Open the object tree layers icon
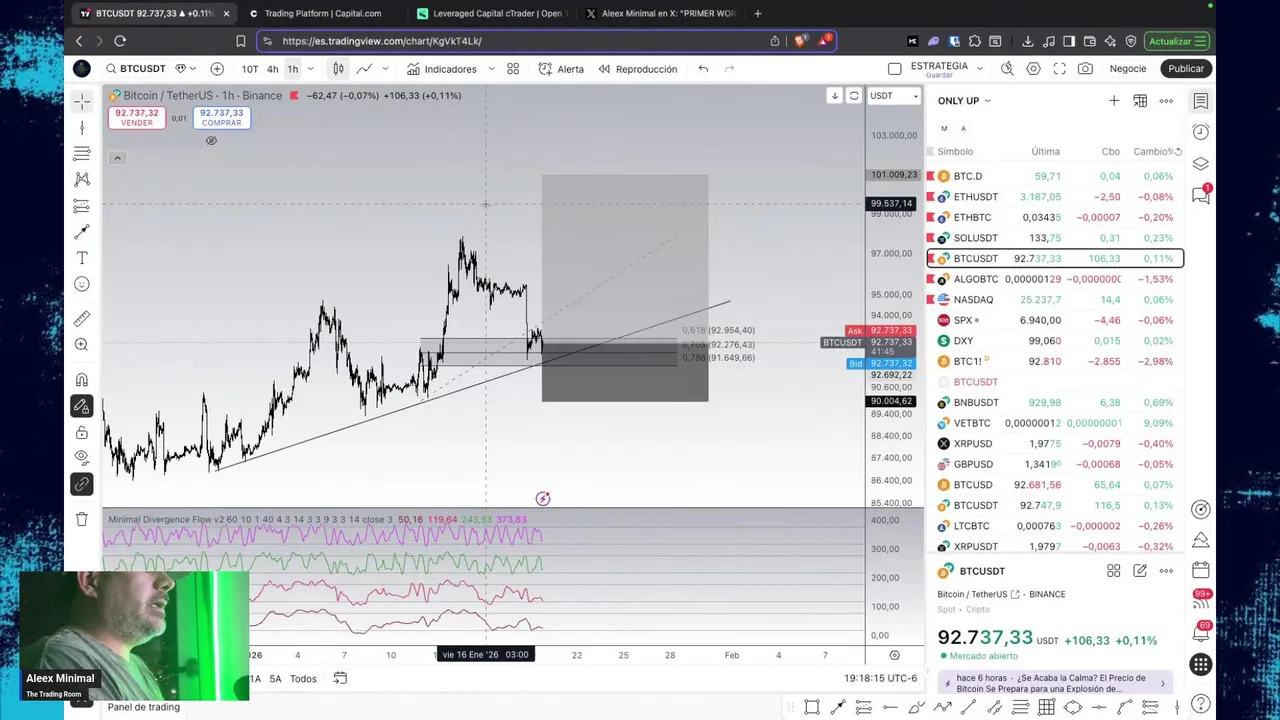1280x720 pixels. [x=1201, y=164]
